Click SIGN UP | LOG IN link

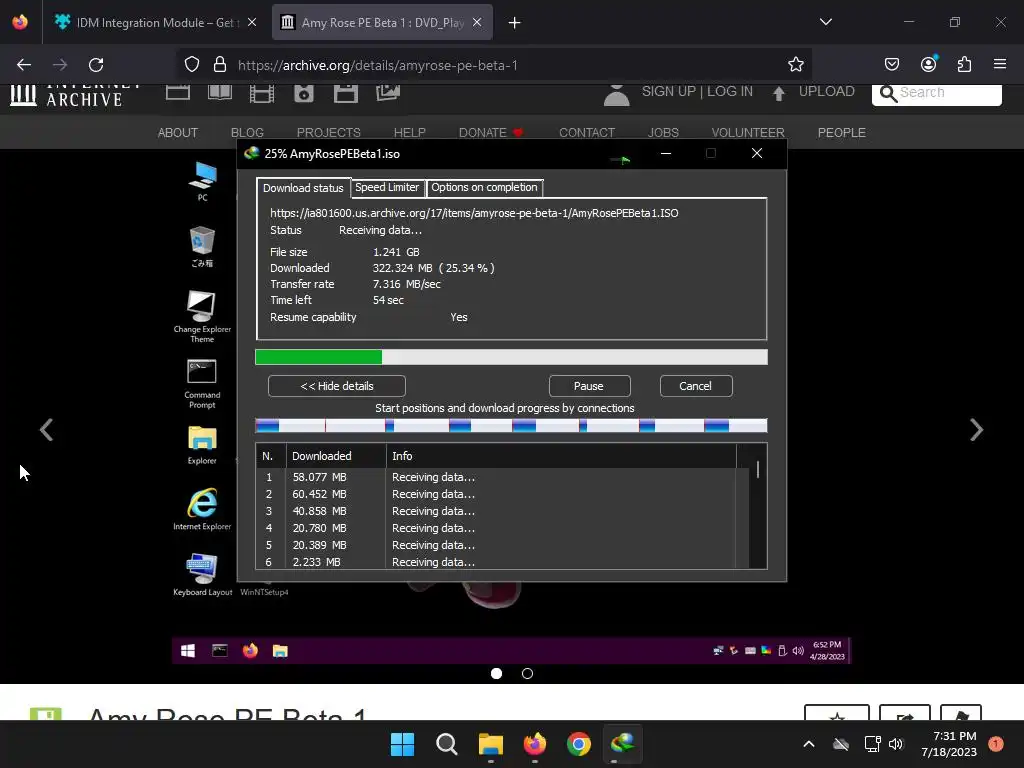(x=697, y=91)
